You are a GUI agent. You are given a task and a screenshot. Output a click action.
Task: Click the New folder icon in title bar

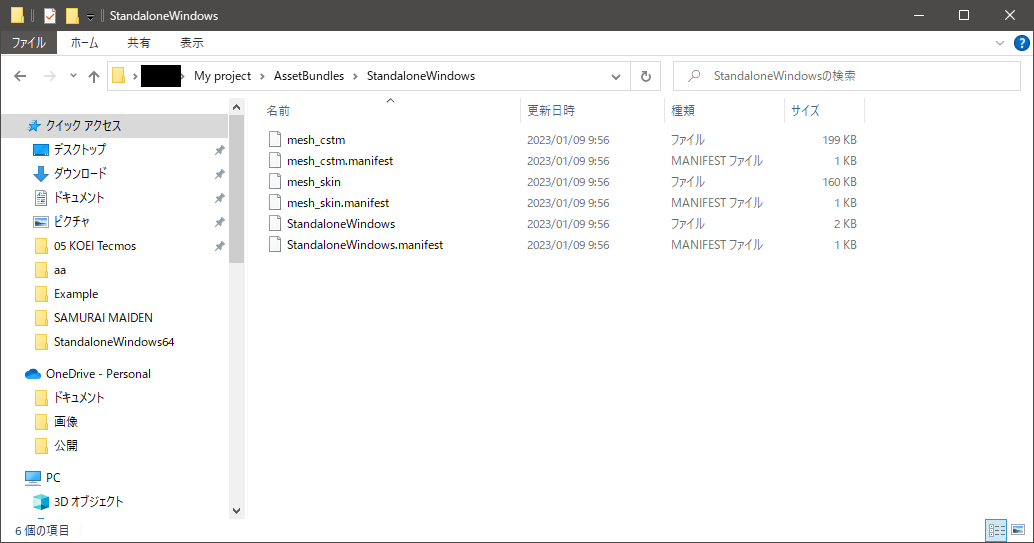point(73,15)
